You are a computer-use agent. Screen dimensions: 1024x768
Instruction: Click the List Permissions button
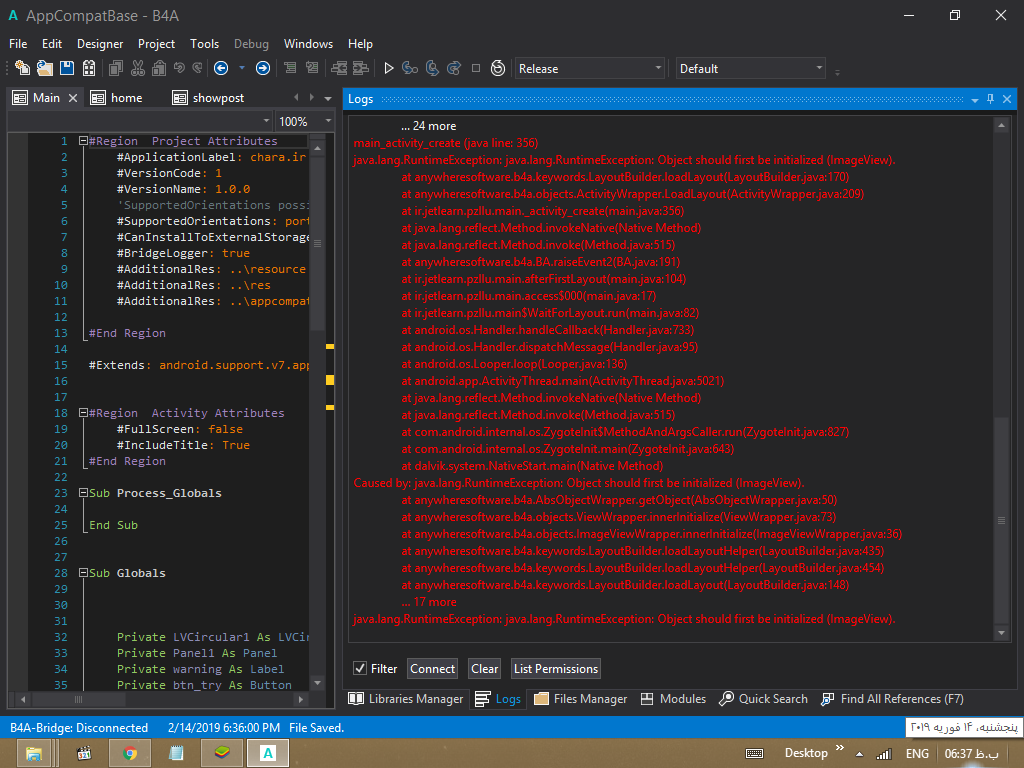(x=555, y=669)
